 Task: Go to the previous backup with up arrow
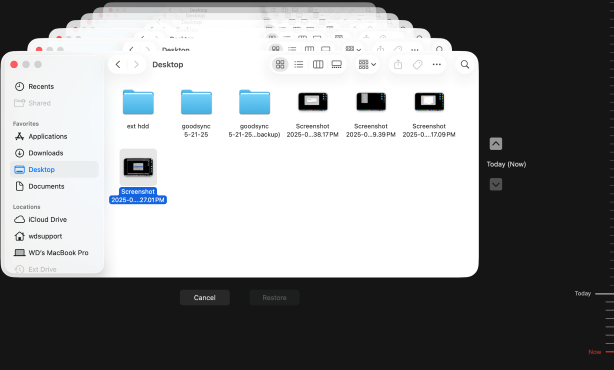click(496, 144)
